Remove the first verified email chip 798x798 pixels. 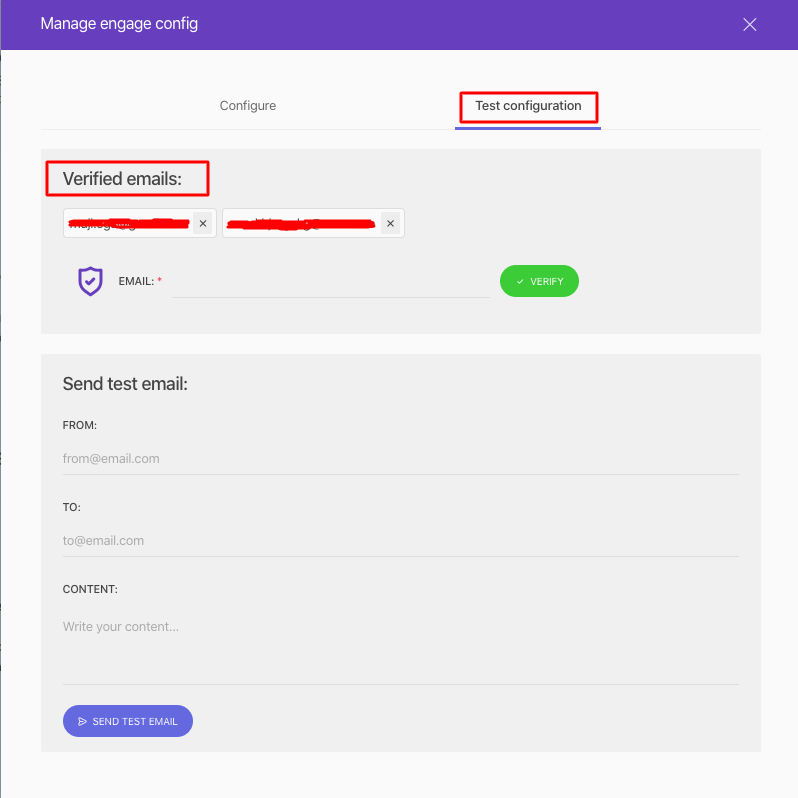click(x=203, y=224)
